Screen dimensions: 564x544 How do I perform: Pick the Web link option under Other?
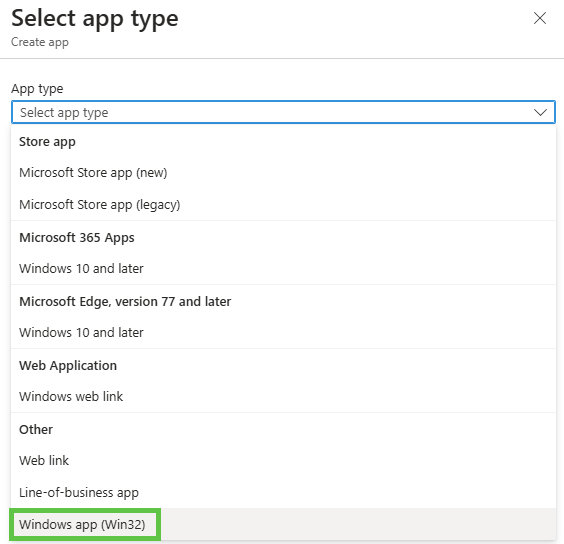tap(283, 461)
